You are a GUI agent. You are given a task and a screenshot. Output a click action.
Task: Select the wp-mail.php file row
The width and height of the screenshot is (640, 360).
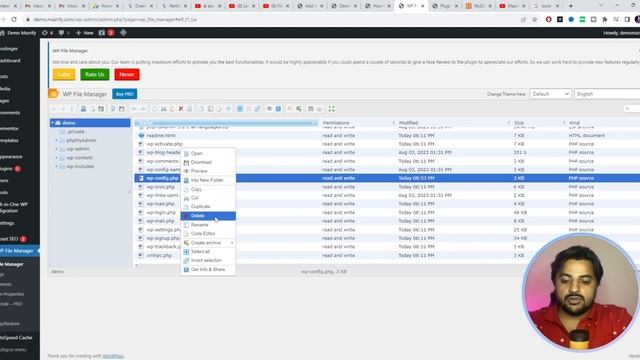(387, 221)
